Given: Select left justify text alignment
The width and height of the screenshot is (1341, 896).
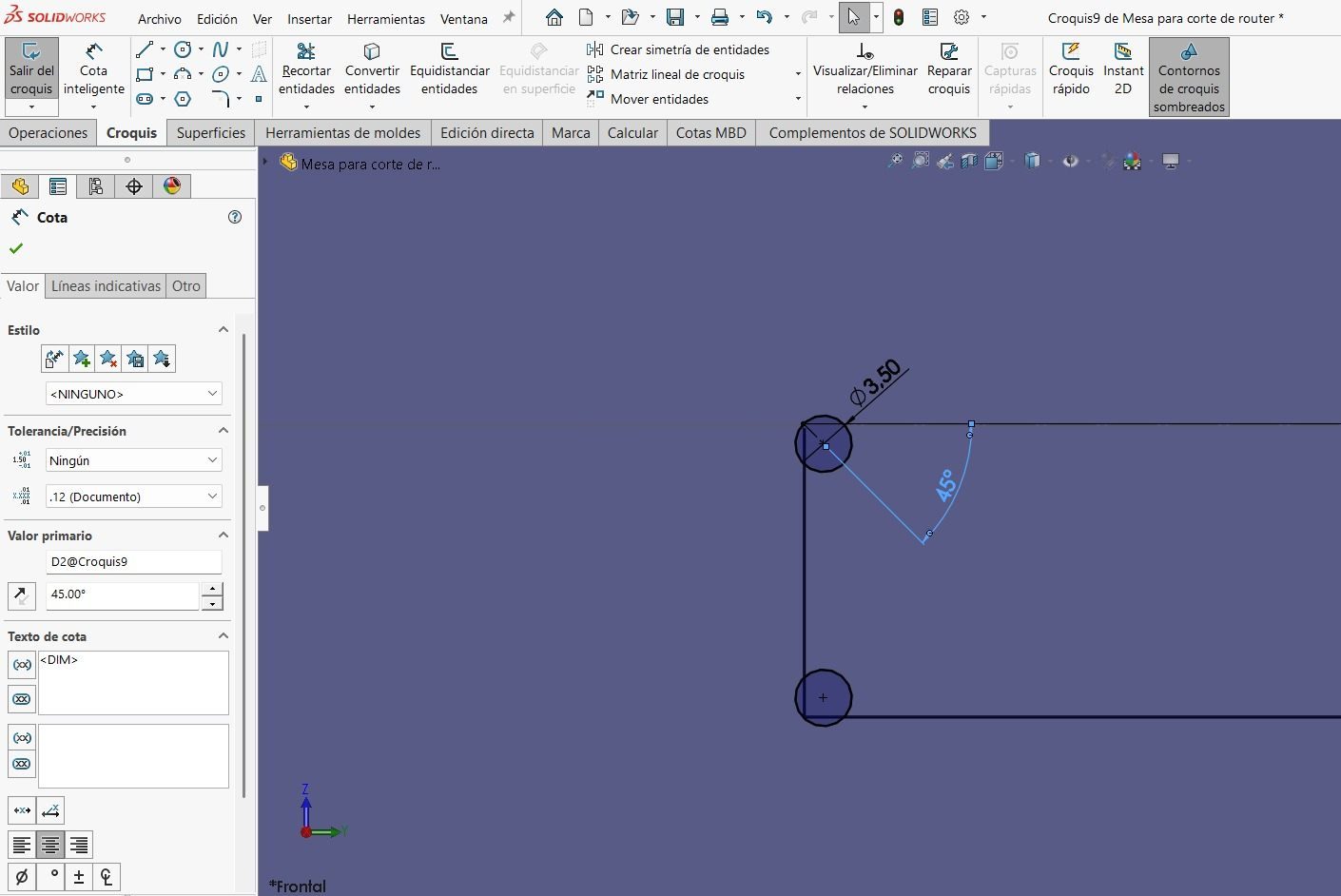Looking at the screenshot, I should tap(22, 845).
